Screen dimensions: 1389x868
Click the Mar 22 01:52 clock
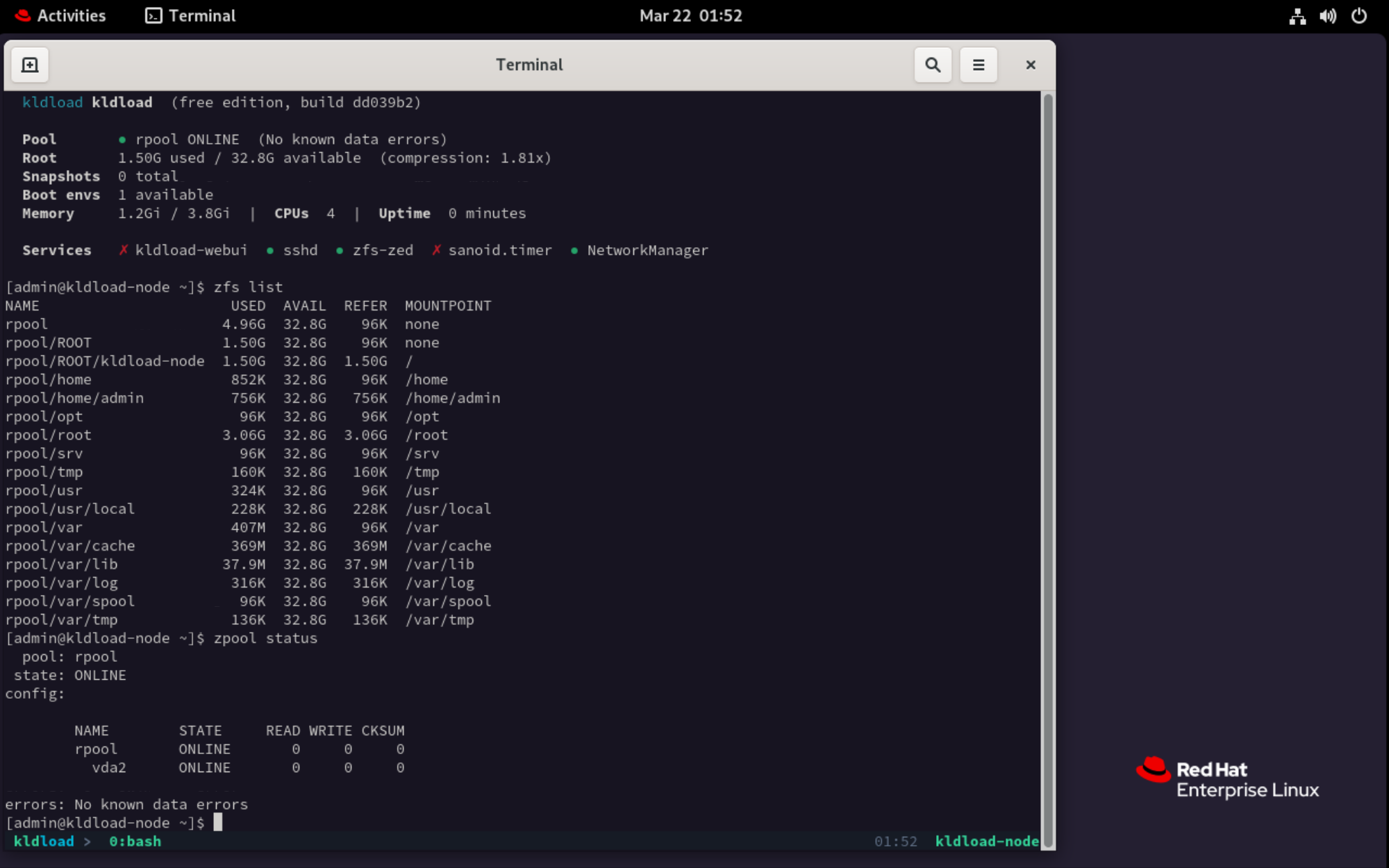tap(690, 15)
